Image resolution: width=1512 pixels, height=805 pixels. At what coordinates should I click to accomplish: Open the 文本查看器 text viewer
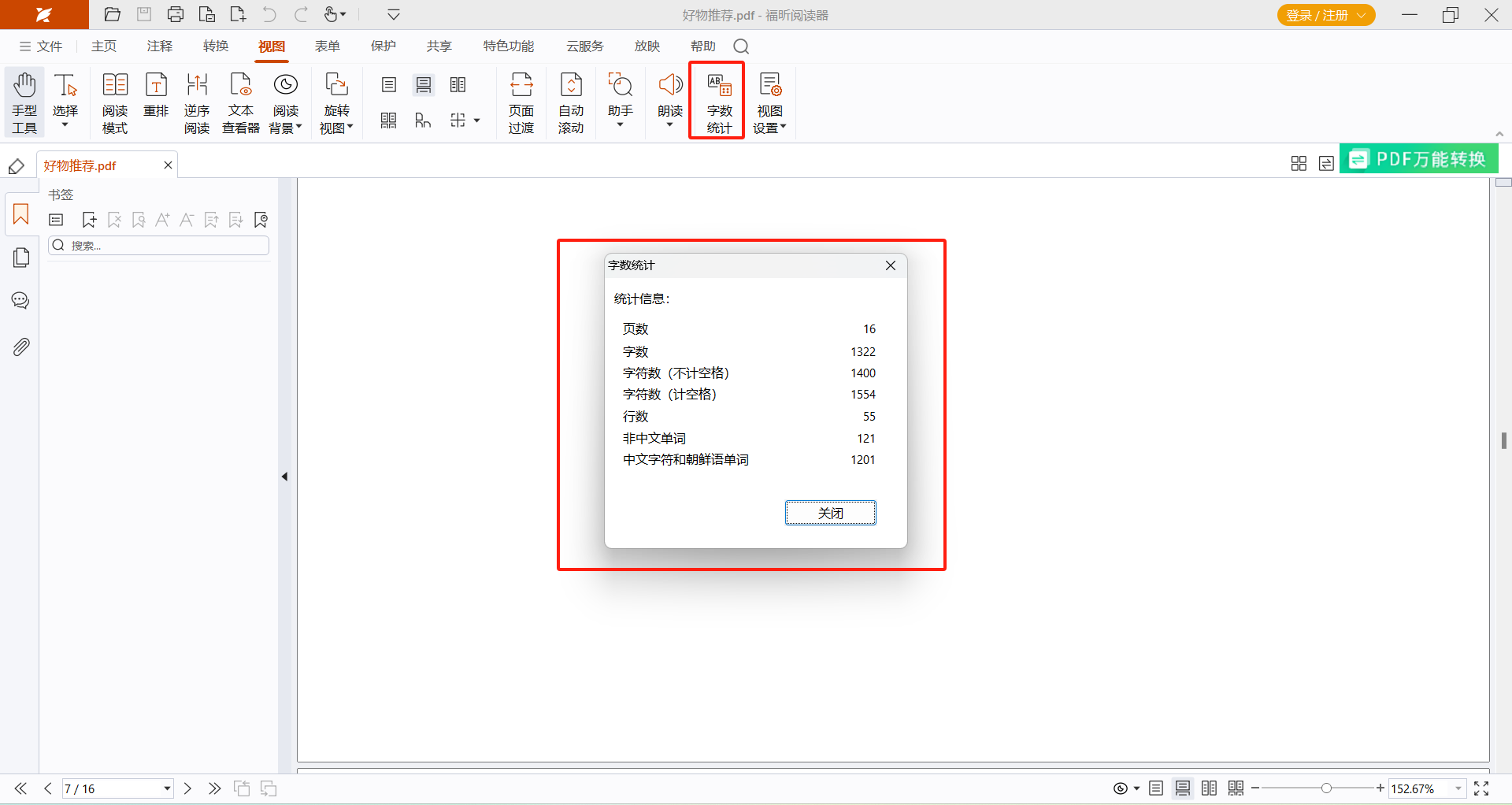(x=240, y=102)
